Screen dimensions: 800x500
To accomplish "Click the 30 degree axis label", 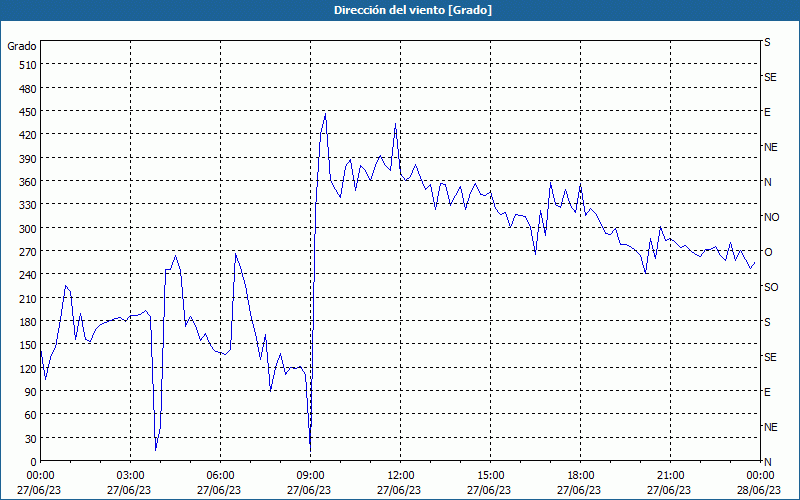I will (x=31, y=439).
